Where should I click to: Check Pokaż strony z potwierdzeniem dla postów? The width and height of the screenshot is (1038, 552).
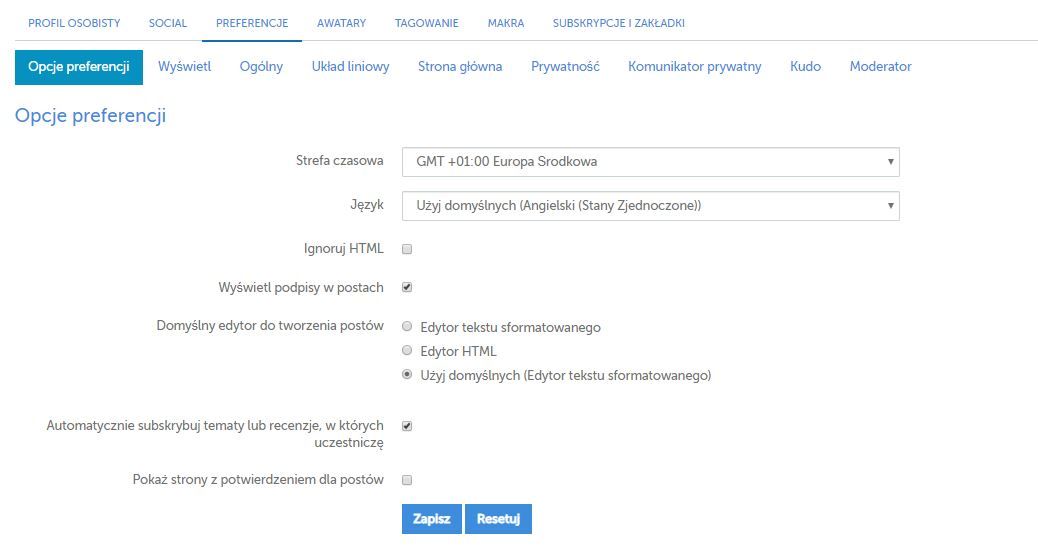(407, 480)
